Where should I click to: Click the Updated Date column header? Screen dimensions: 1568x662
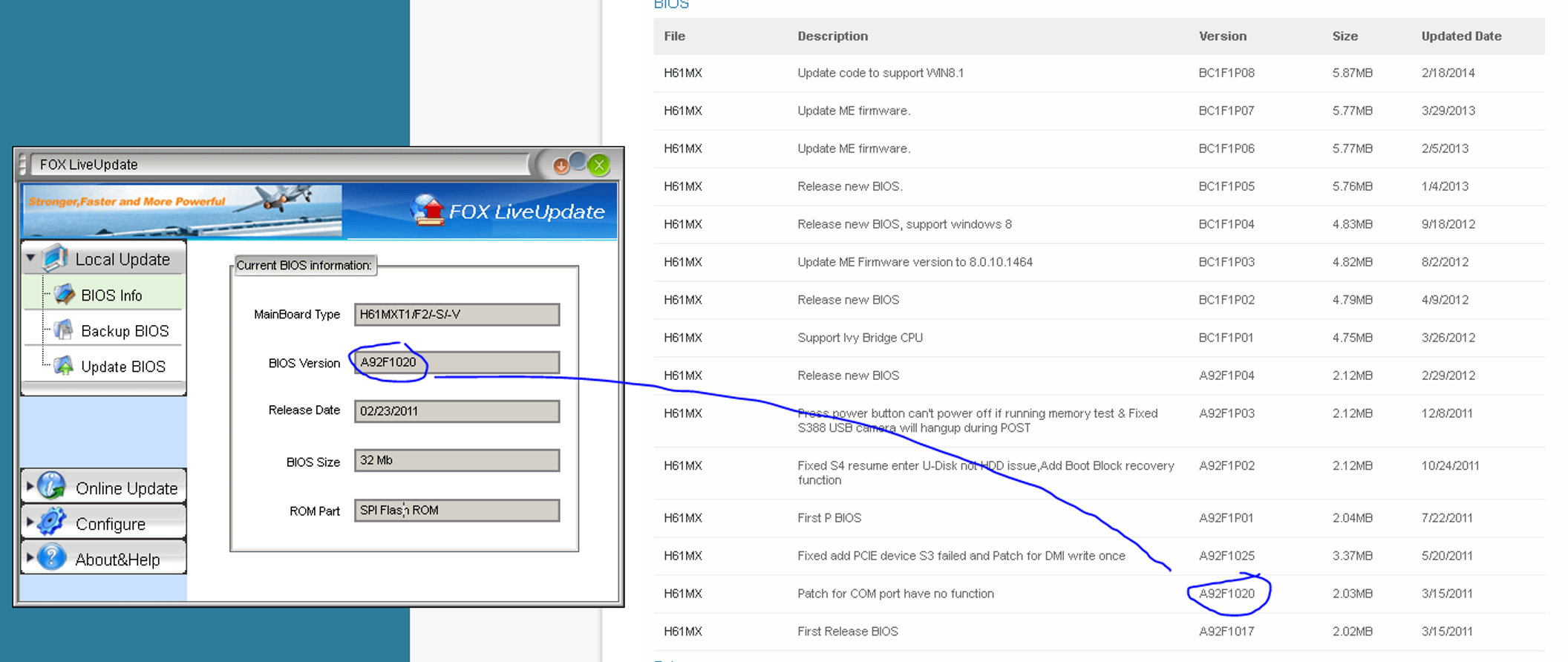tap(1461, 36)
